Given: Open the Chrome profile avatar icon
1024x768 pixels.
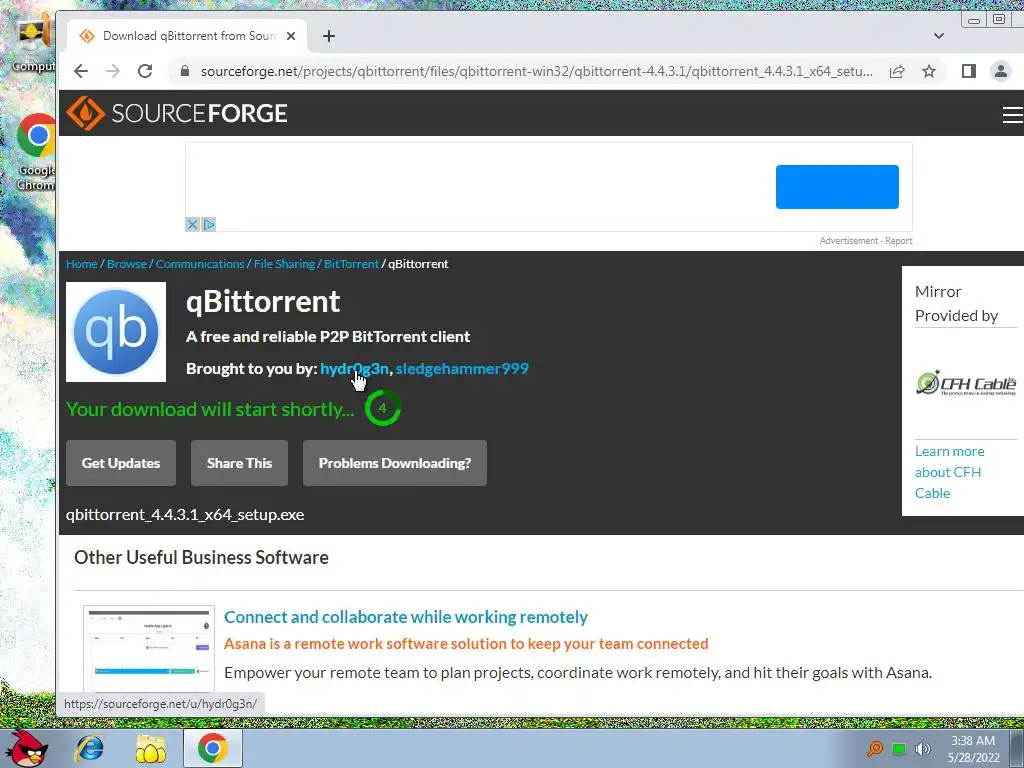Looking at the screenshot, I should [1000, 71].
